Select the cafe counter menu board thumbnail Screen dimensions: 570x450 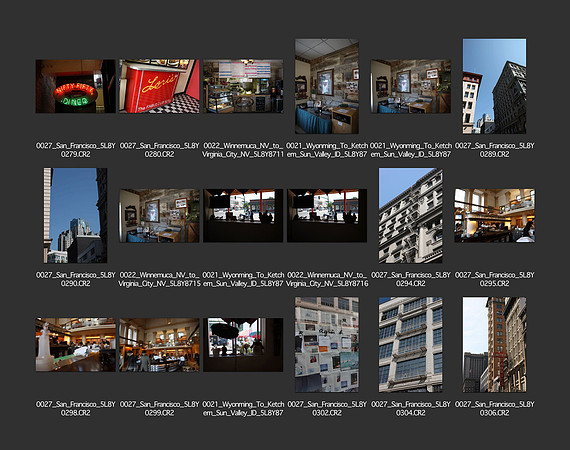pos(243,86)
